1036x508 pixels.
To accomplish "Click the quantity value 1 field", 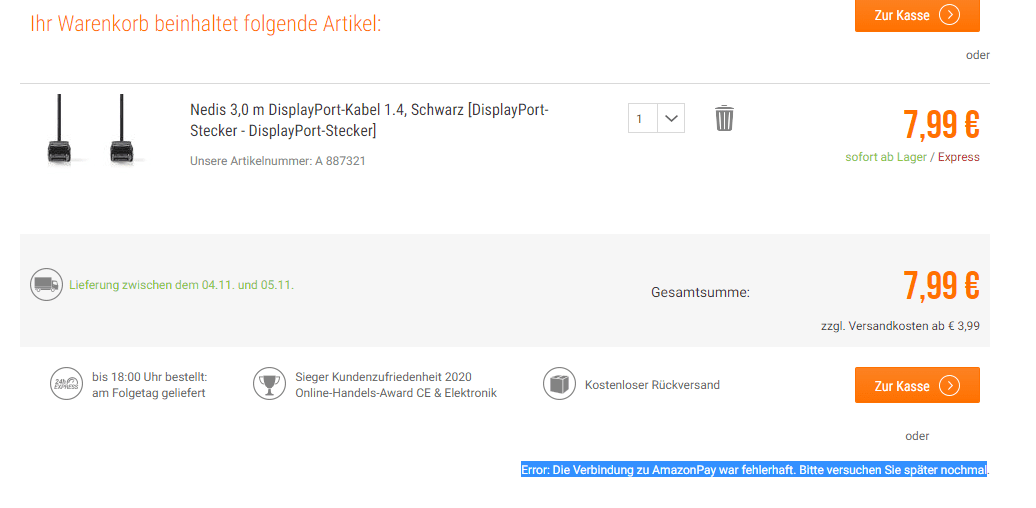I will click(641, 118).
